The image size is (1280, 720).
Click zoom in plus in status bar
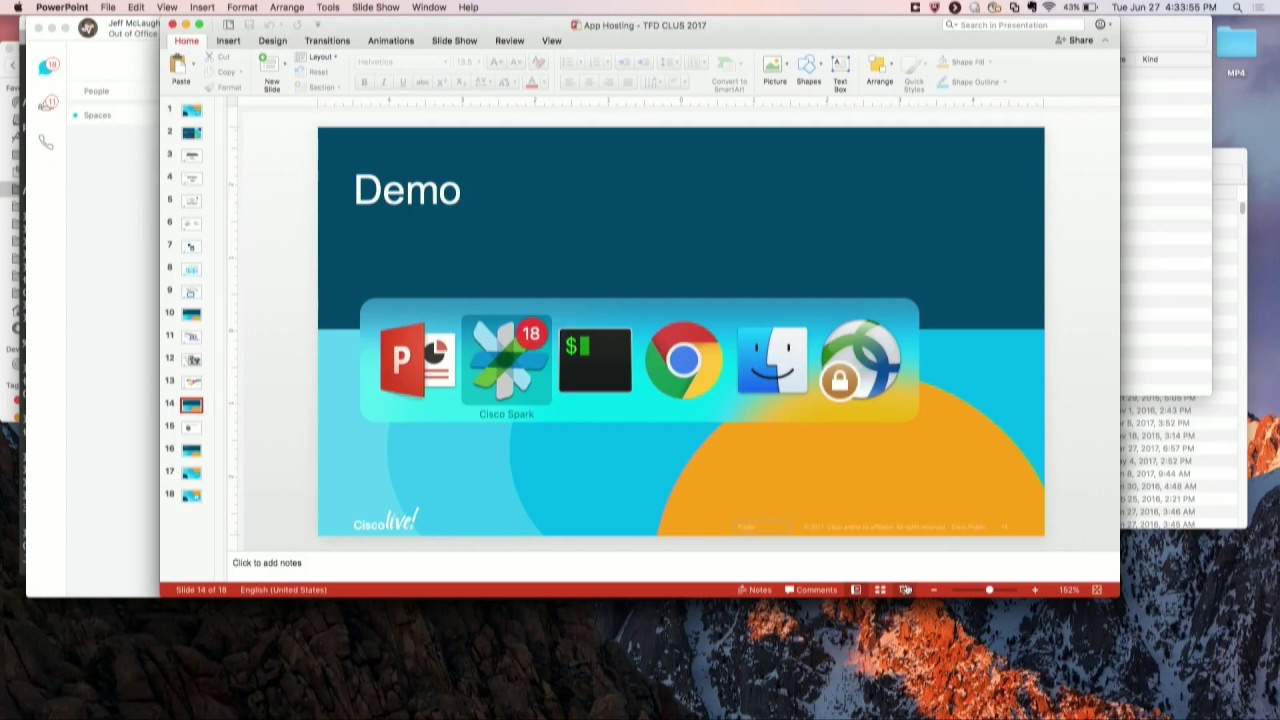coord(1035,590)
